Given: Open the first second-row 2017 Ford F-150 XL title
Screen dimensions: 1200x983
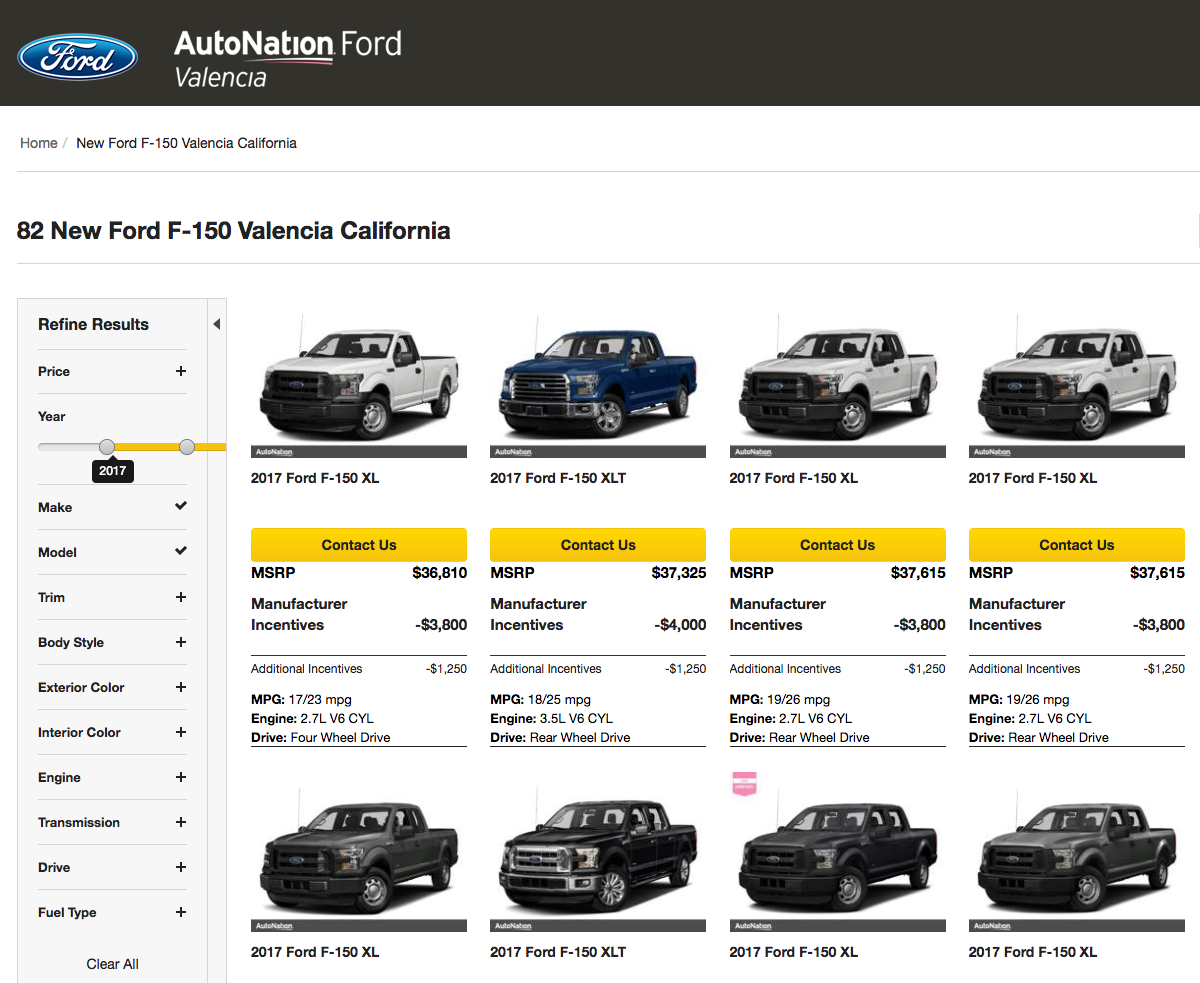Looking at the screenshot, I should coord(315,952).
